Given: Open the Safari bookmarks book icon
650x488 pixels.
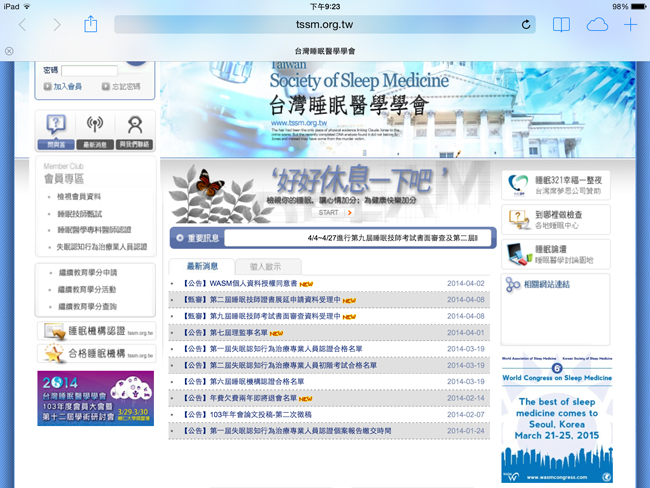Looking at the screenshot, I should point(561,25).
